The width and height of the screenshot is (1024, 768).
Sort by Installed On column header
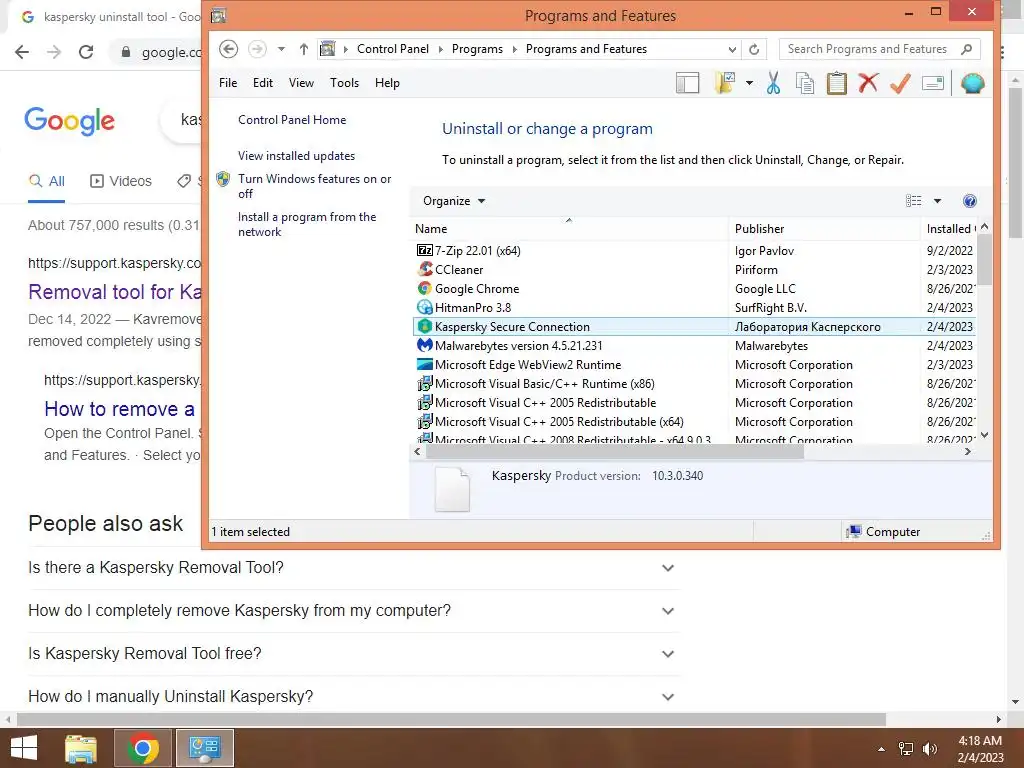tap(949, 229)
